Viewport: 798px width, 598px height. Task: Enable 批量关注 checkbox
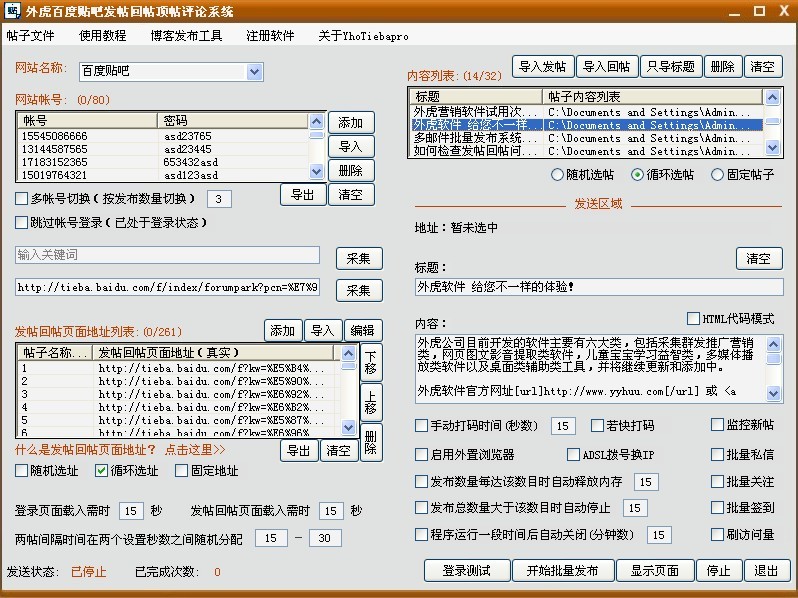[717, 481]
